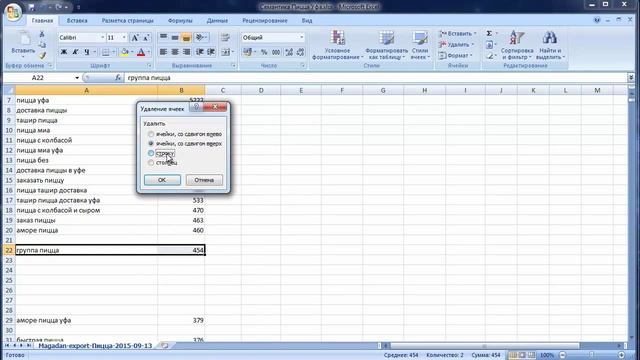Decrease the cell indent
This screenshot has width=640, height=360.
pyautogui.click(x=200, y=52)
